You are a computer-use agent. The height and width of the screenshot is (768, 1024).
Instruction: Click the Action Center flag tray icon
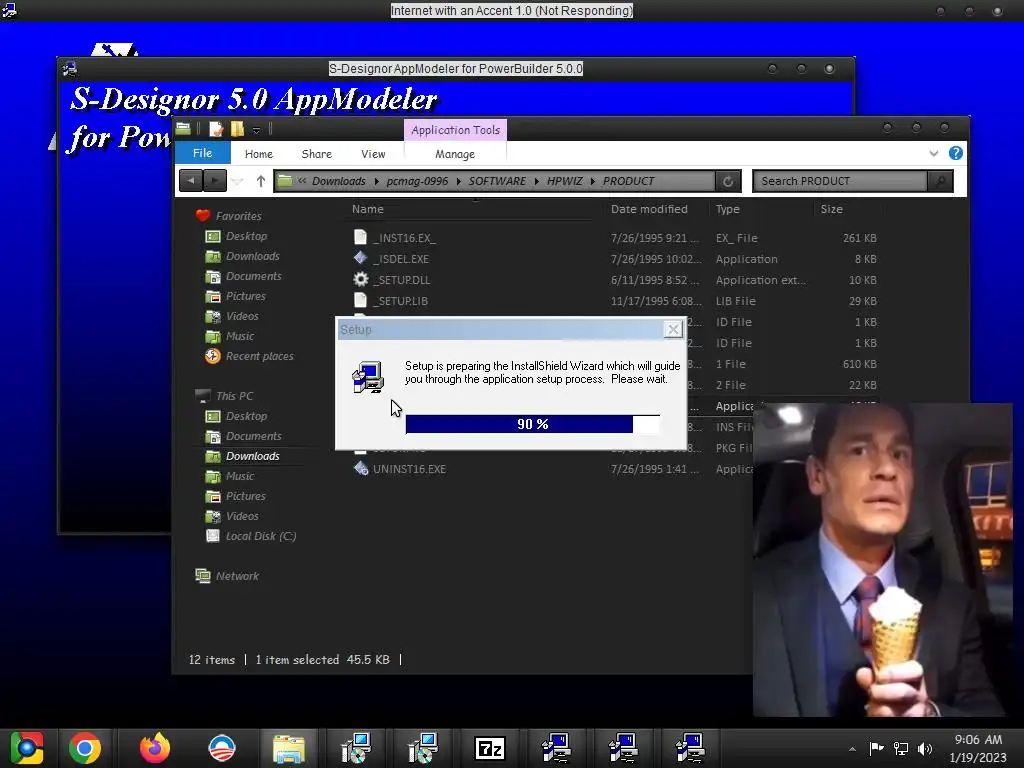[876, 748]
